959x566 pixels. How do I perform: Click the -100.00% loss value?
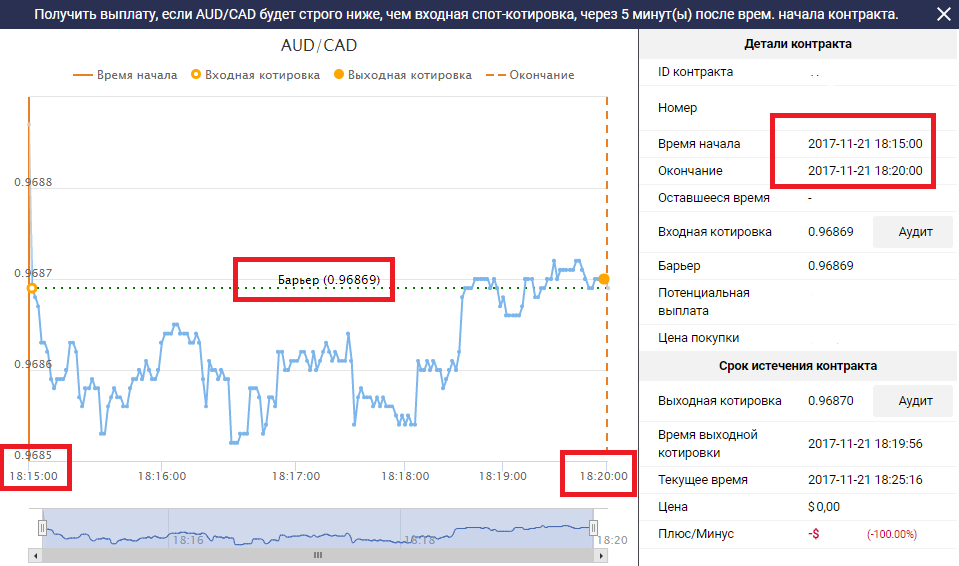tap(891, 535)
